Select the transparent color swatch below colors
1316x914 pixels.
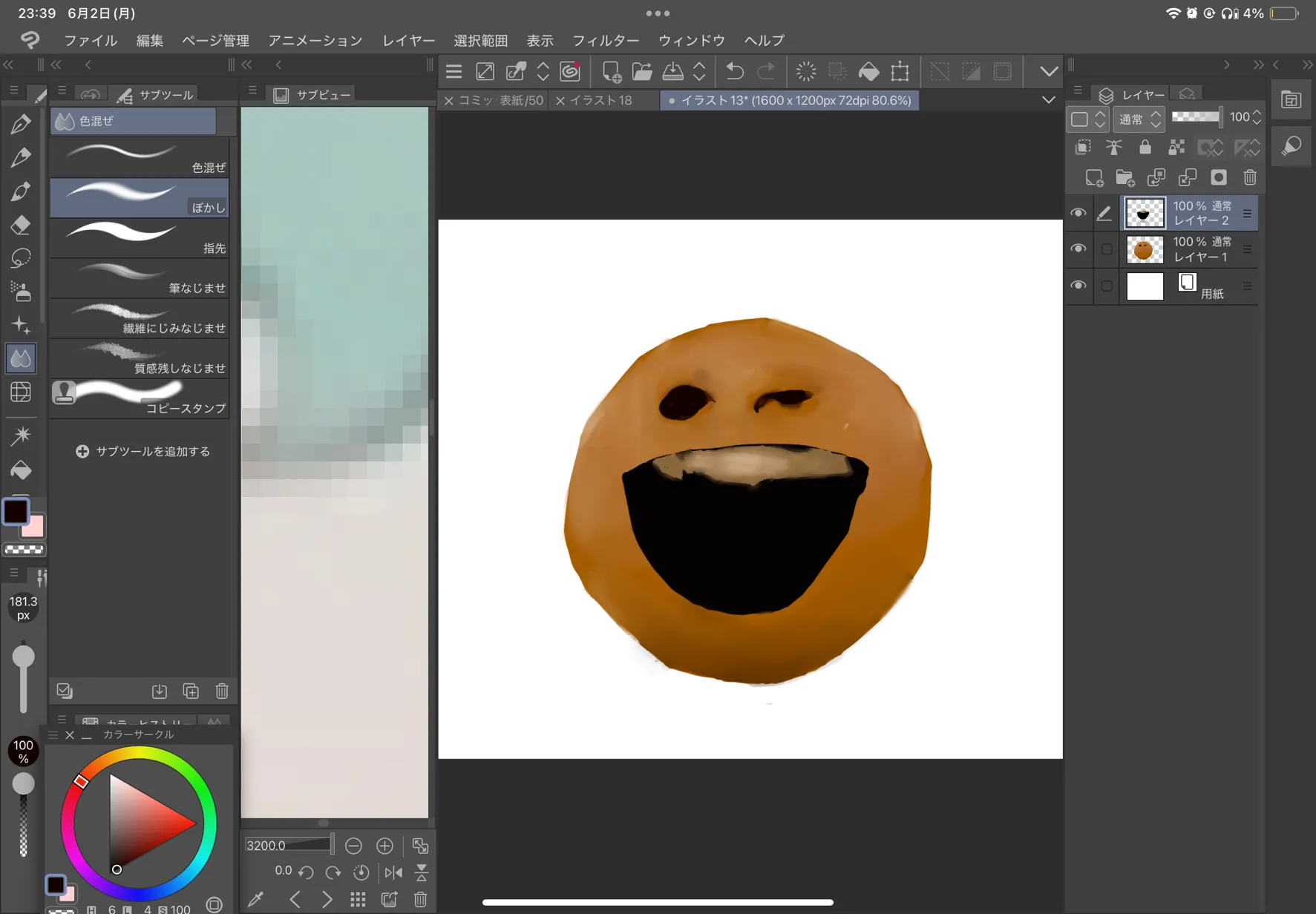point(24,550)
